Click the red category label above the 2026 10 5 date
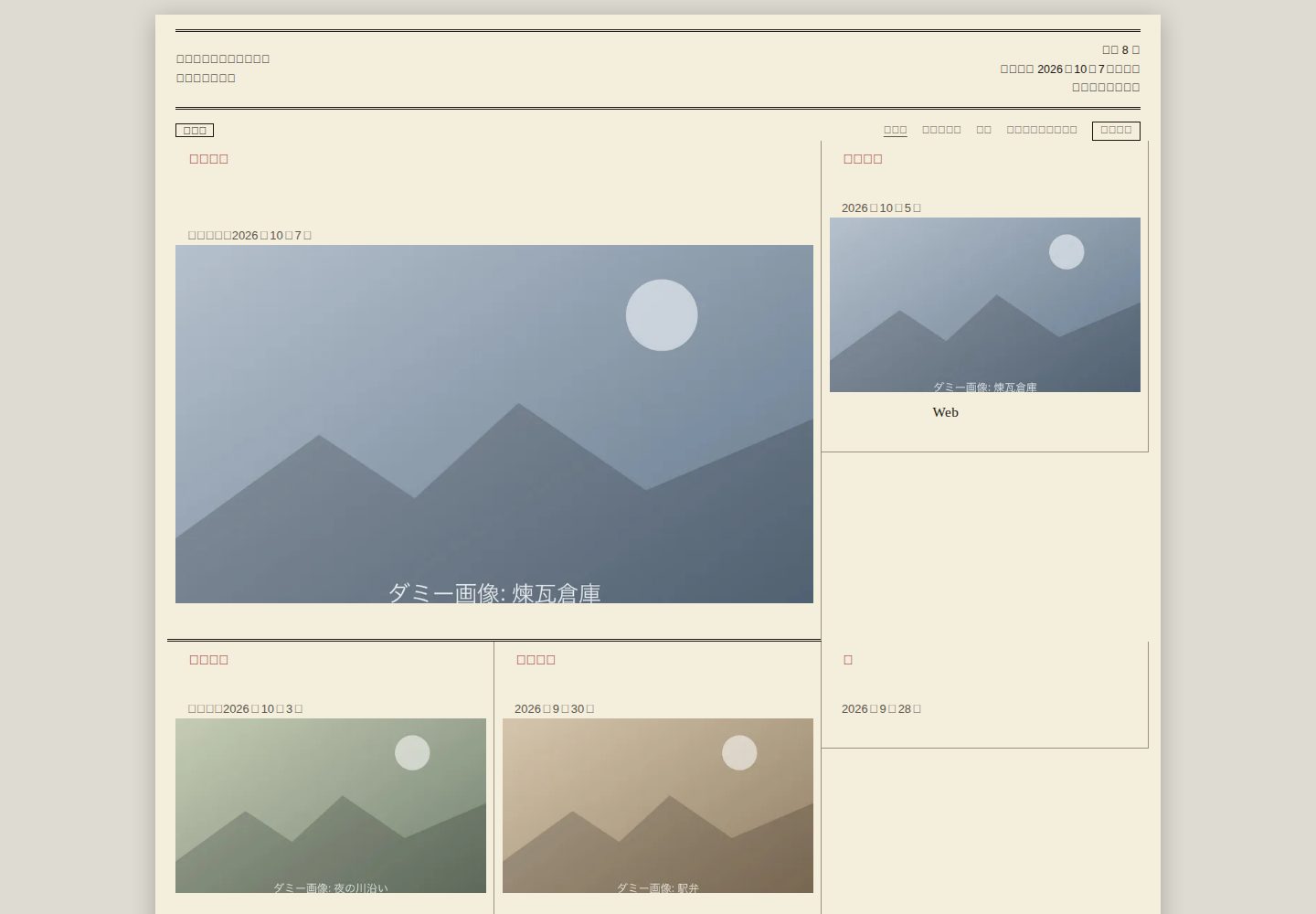 [863, 158]
